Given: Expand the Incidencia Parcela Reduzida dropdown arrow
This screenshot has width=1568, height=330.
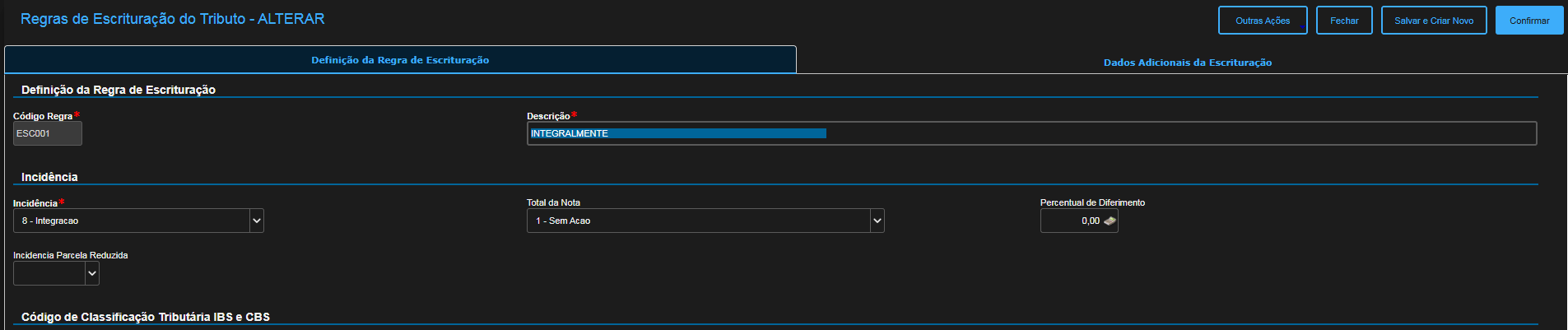Looking at the screenshot, I should click(92, 273).
